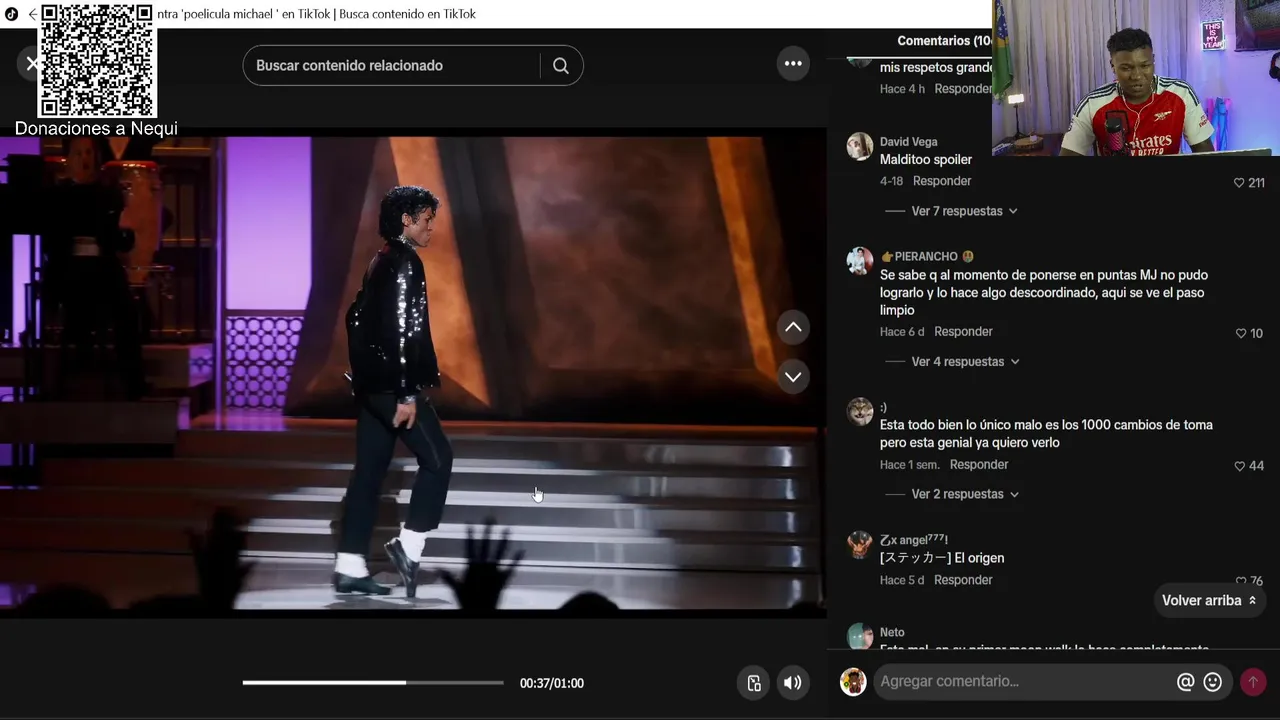Click the comment text 'Malditoo spoiler'
Screen dimensions: 1280x720
click(x=926, y=160)
